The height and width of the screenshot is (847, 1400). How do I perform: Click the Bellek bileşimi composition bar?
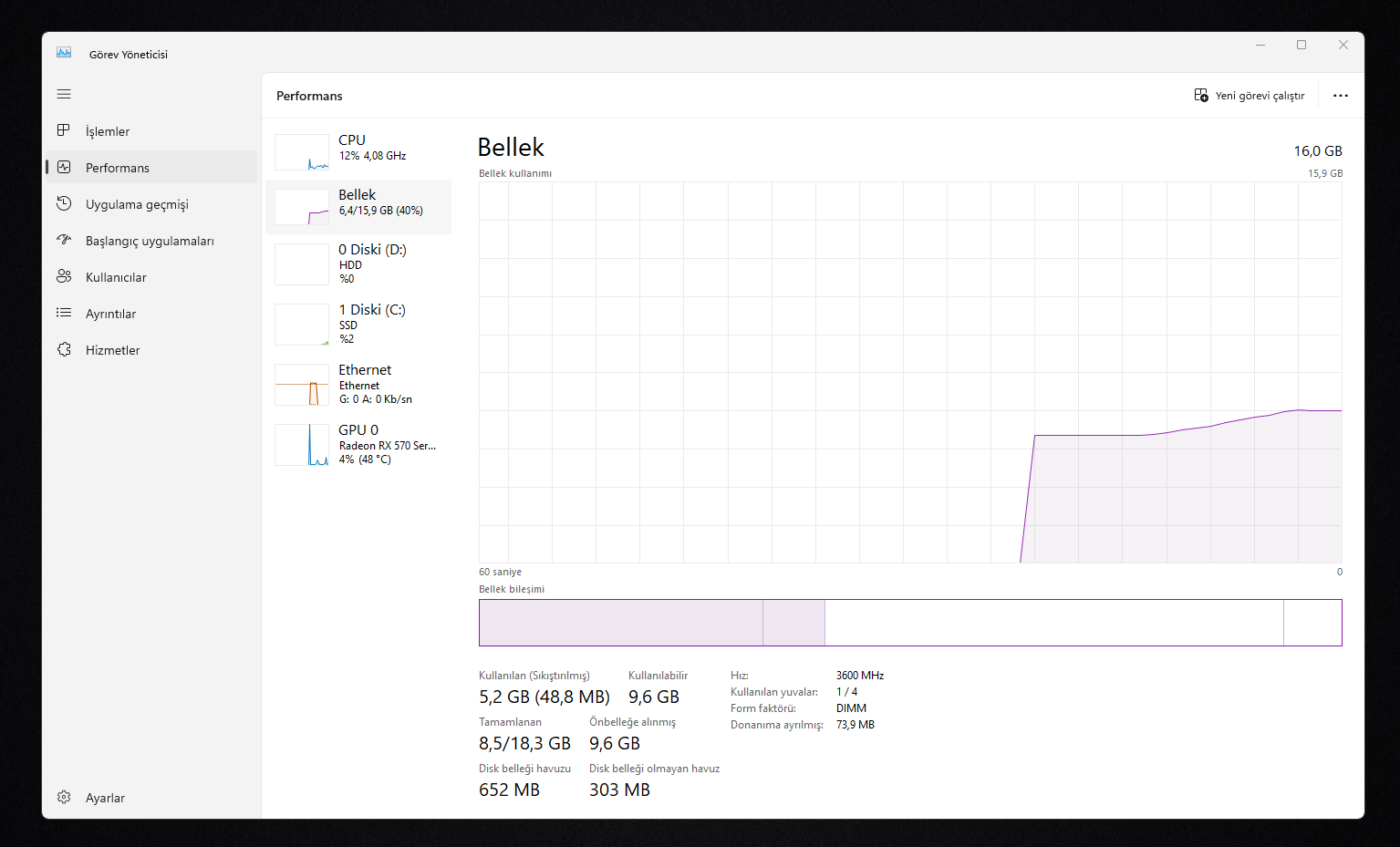(x=910, y=623)
